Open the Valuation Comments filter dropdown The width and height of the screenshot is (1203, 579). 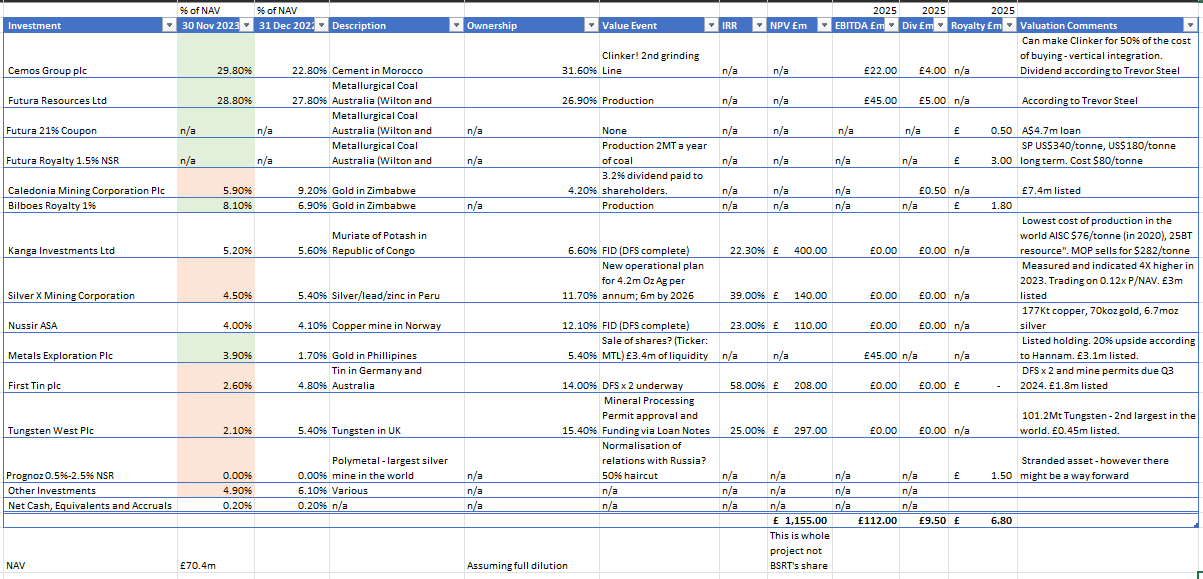click(1191, 26)
